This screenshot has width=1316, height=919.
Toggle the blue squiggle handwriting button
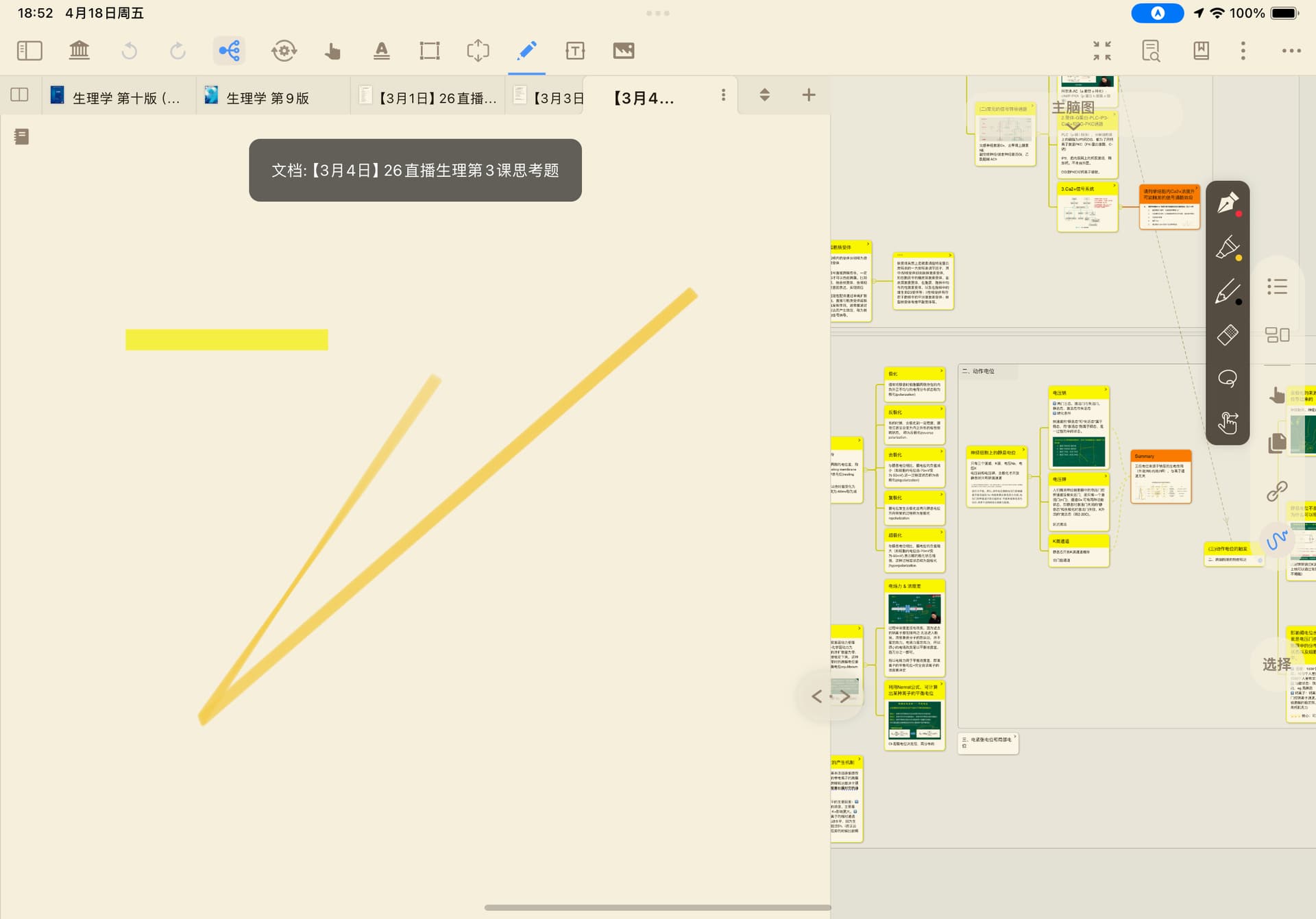pos(1277,540)
